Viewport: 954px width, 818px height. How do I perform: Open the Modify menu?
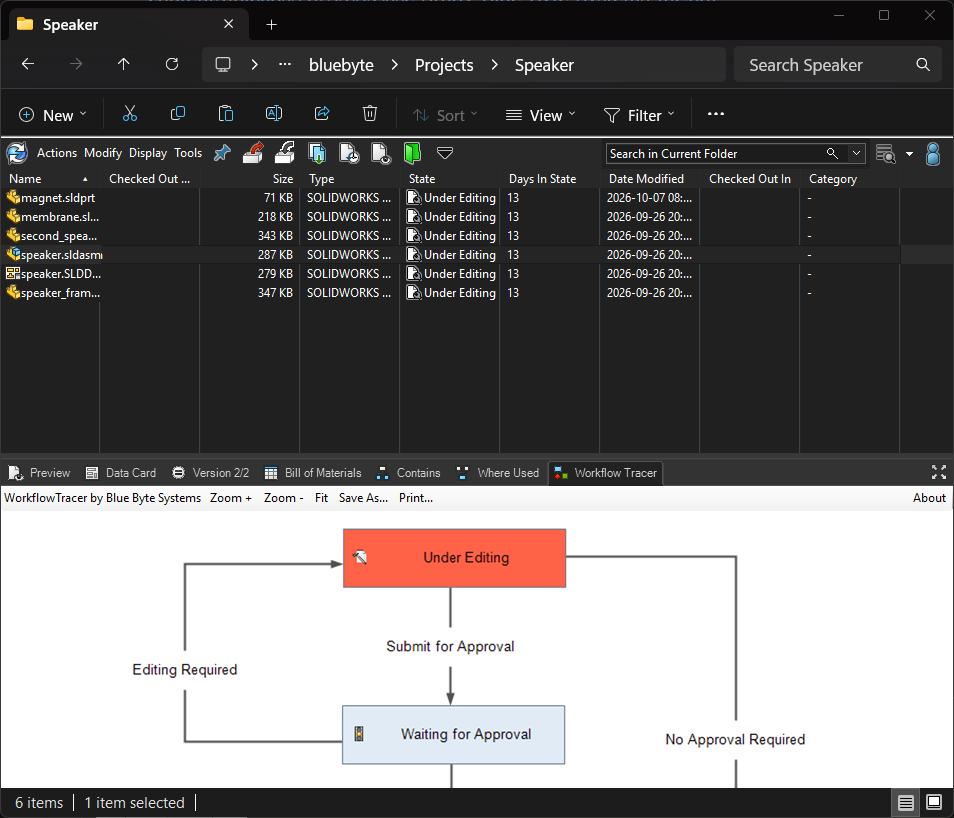click(x=103, y=153)
